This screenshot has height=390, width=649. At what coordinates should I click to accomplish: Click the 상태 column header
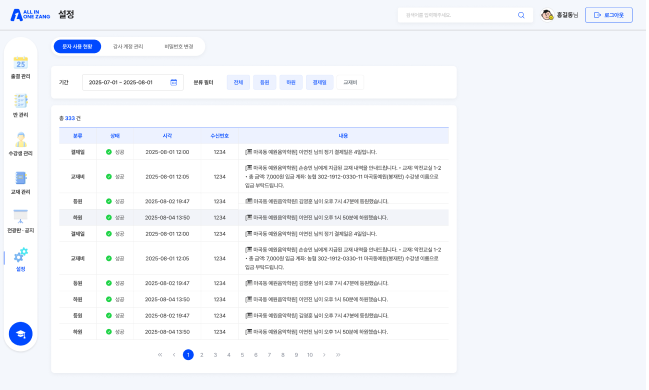pos(115,136)
